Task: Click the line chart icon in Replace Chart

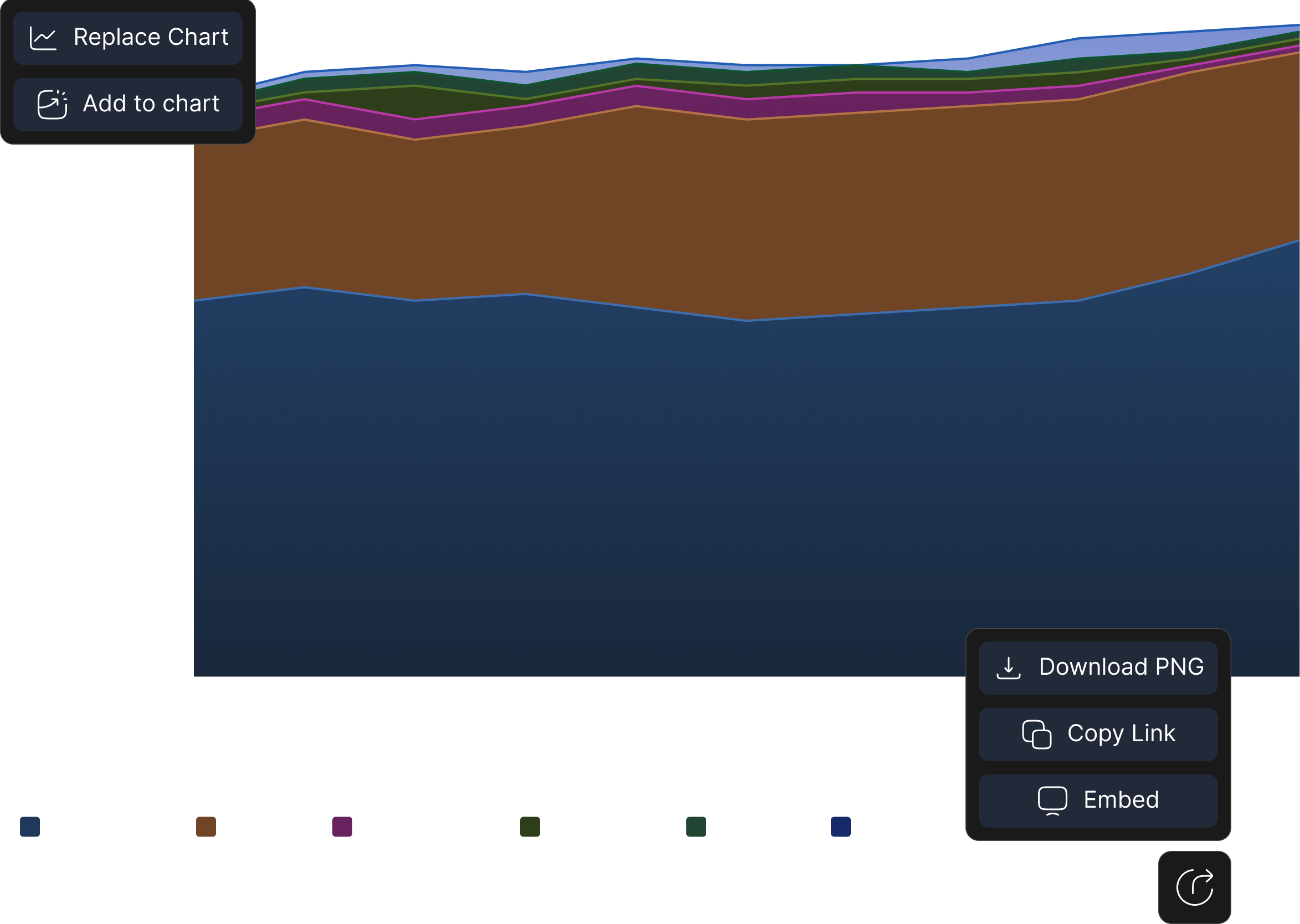Action: 43,38
